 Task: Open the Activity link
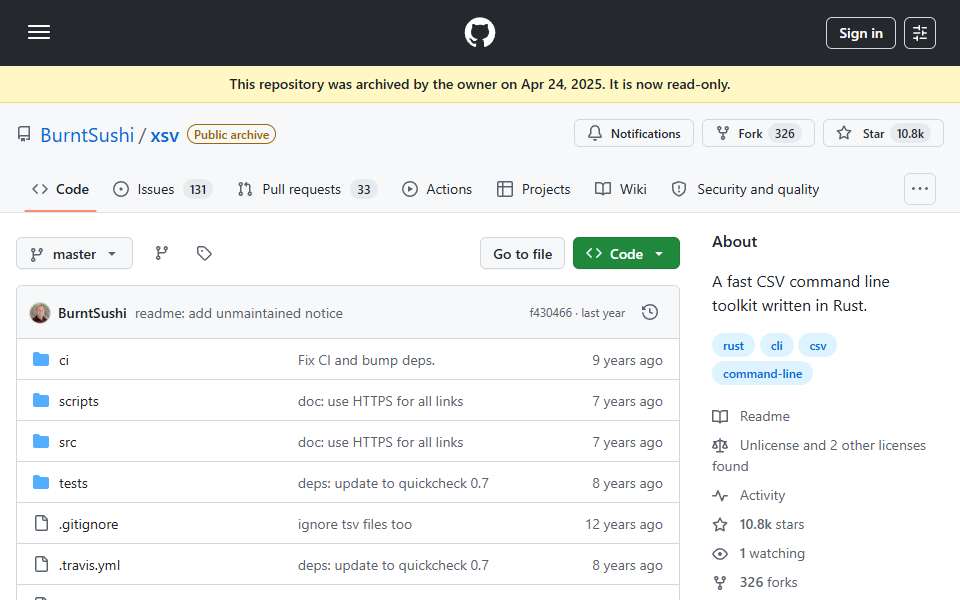[x=749, y=495]
